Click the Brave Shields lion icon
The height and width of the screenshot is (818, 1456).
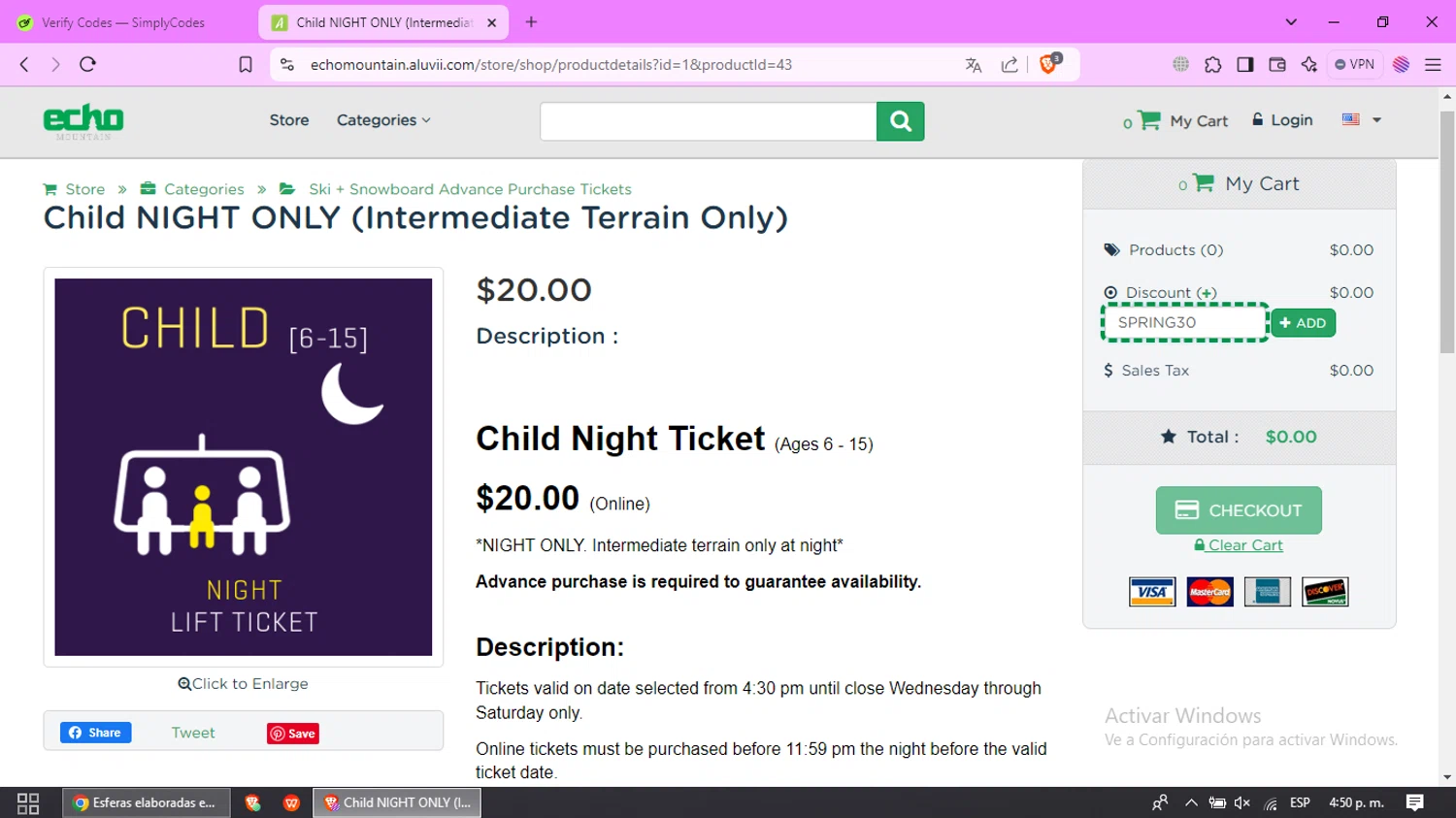pyautogui.click(x=1048, y=64)
